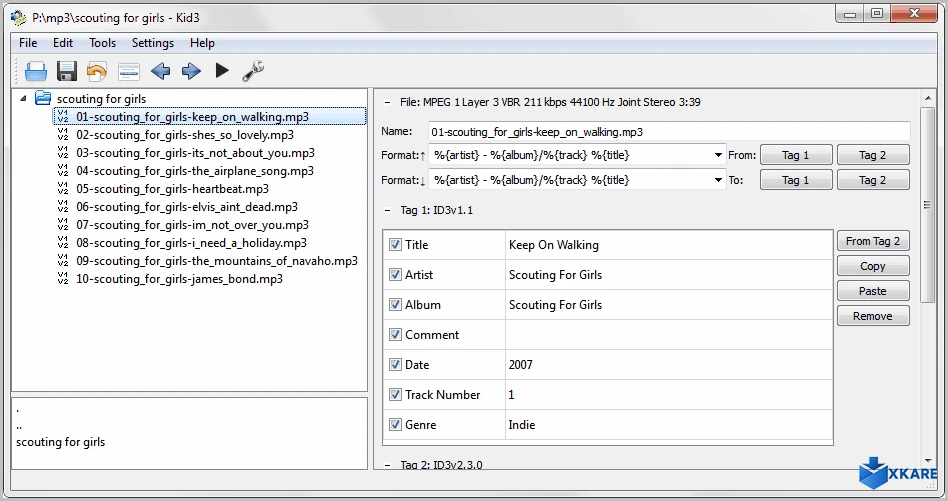Click From: Tag 1 button
The width and height of the screenshot is (948, 501).
click(x=796, y=155)
